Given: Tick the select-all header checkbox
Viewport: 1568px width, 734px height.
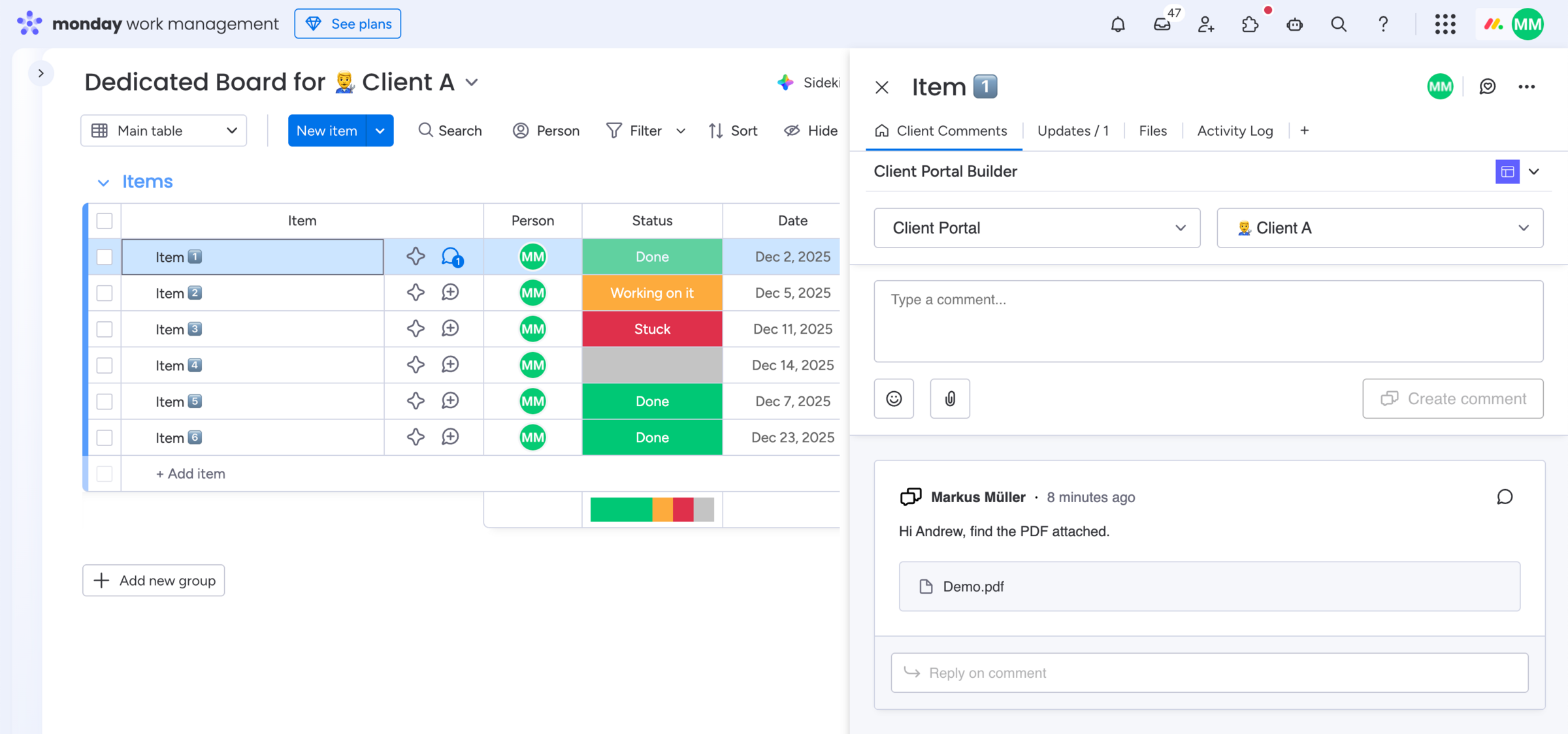Looking at the screenshot, I should [105, 221].
